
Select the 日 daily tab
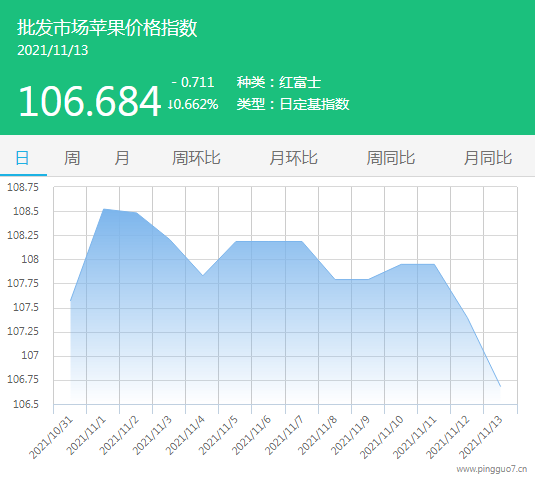coord(23,158)
